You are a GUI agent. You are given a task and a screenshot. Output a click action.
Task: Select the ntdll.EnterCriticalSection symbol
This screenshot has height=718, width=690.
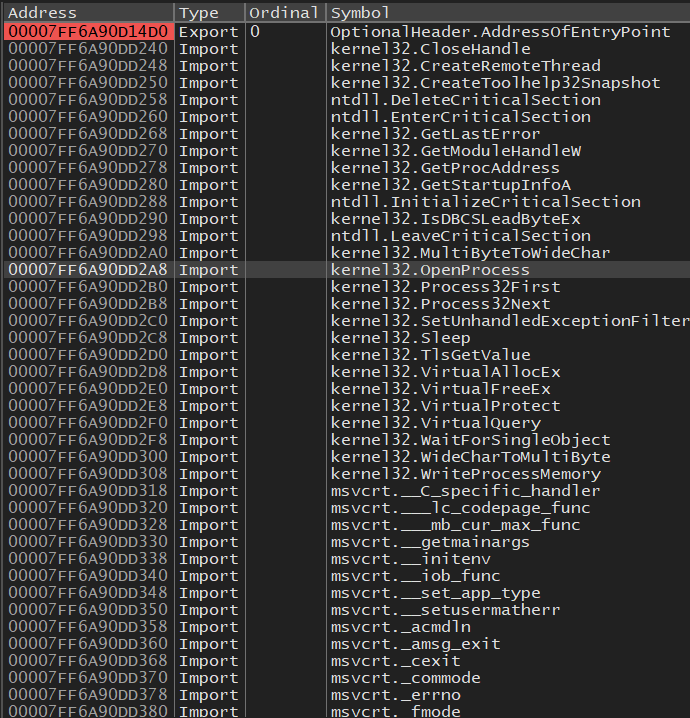(460, 117)
